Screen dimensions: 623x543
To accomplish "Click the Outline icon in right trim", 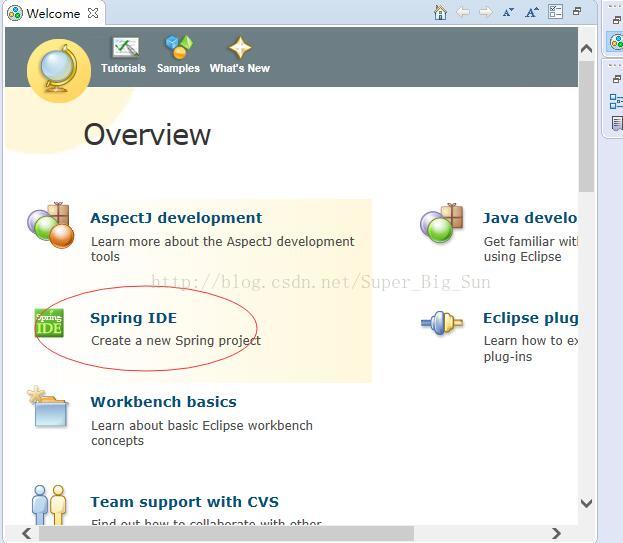I will (x=616, y=101).
